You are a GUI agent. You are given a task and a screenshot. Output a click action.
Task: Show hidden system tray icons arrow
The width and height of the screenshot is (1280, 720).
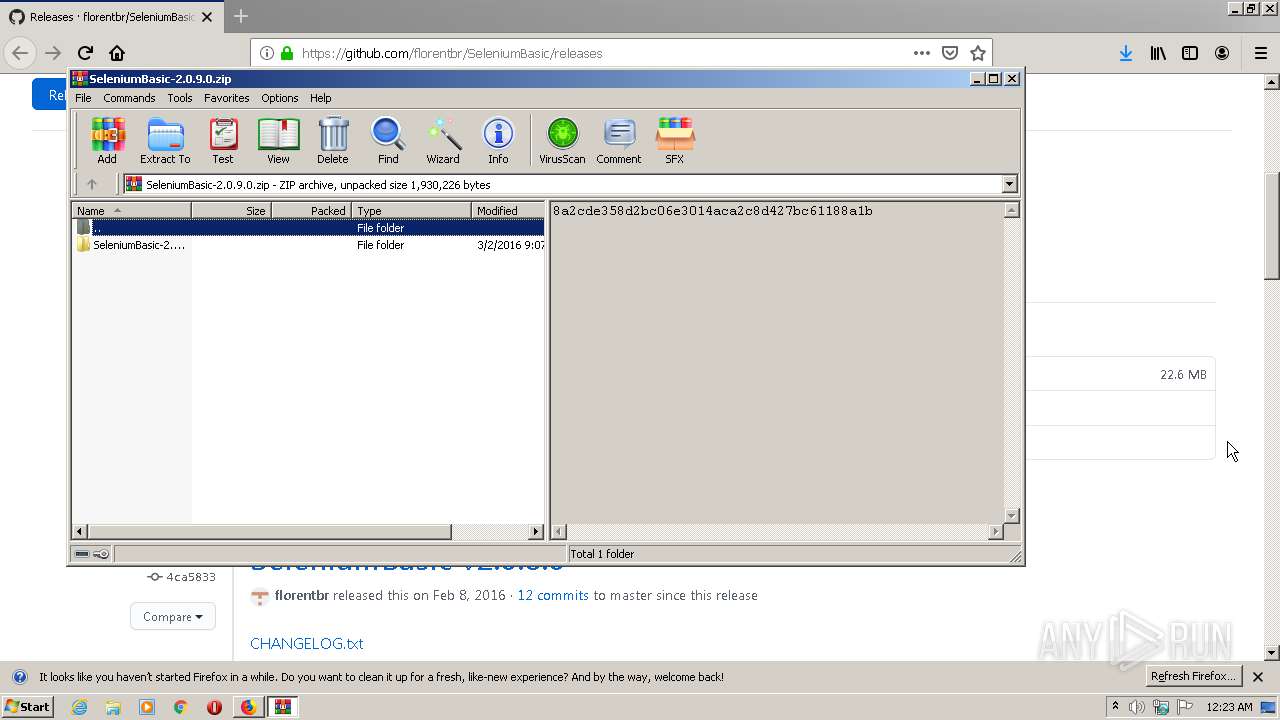click(1115, 707)
